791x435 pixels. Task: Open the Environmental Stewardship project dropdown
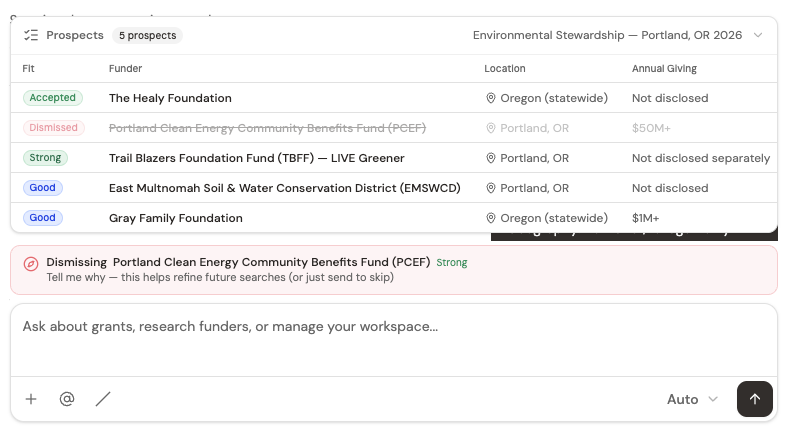pyautogui.click(x=617, y=35)
